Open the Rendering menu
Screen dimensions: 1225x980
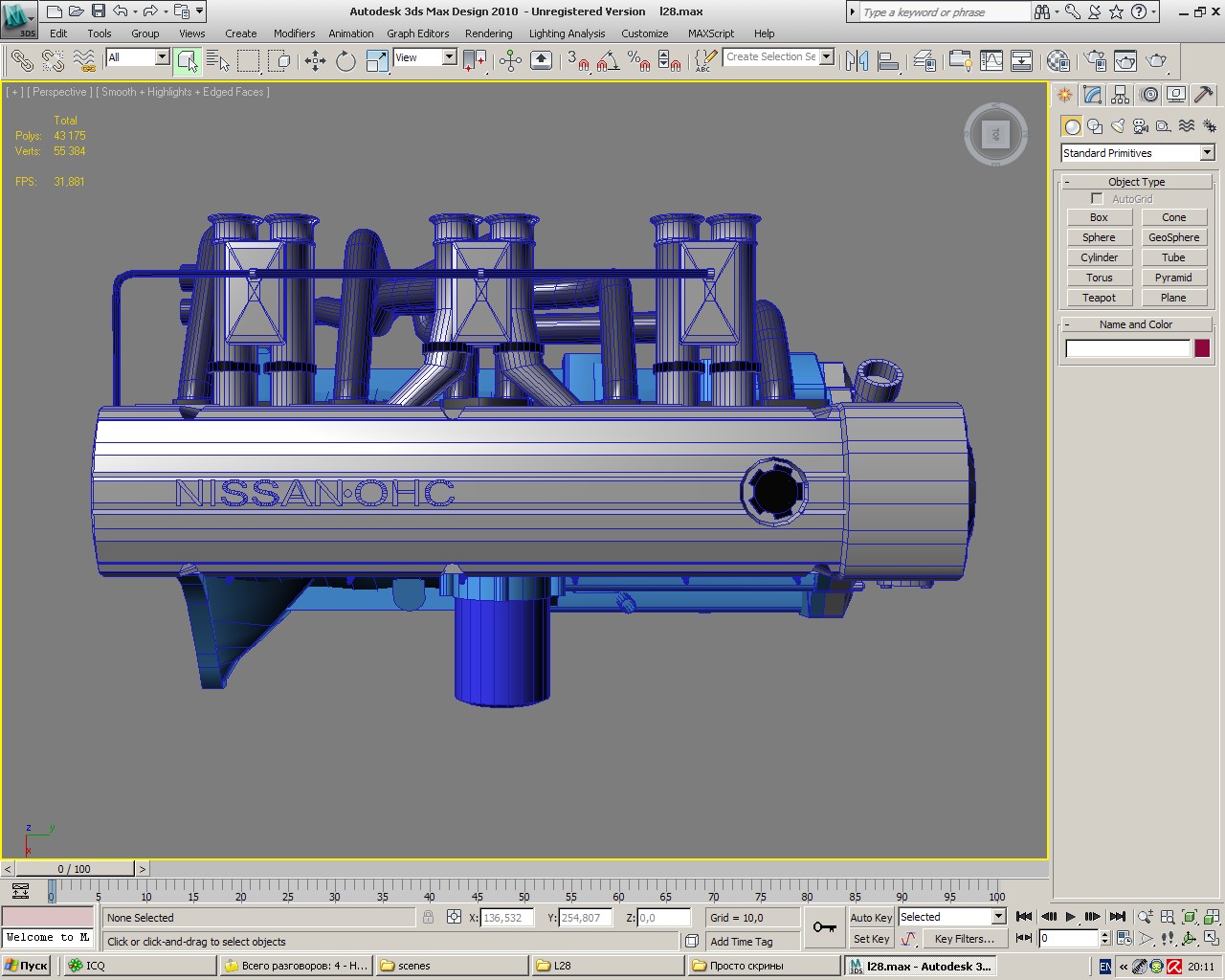click(488, 33)
